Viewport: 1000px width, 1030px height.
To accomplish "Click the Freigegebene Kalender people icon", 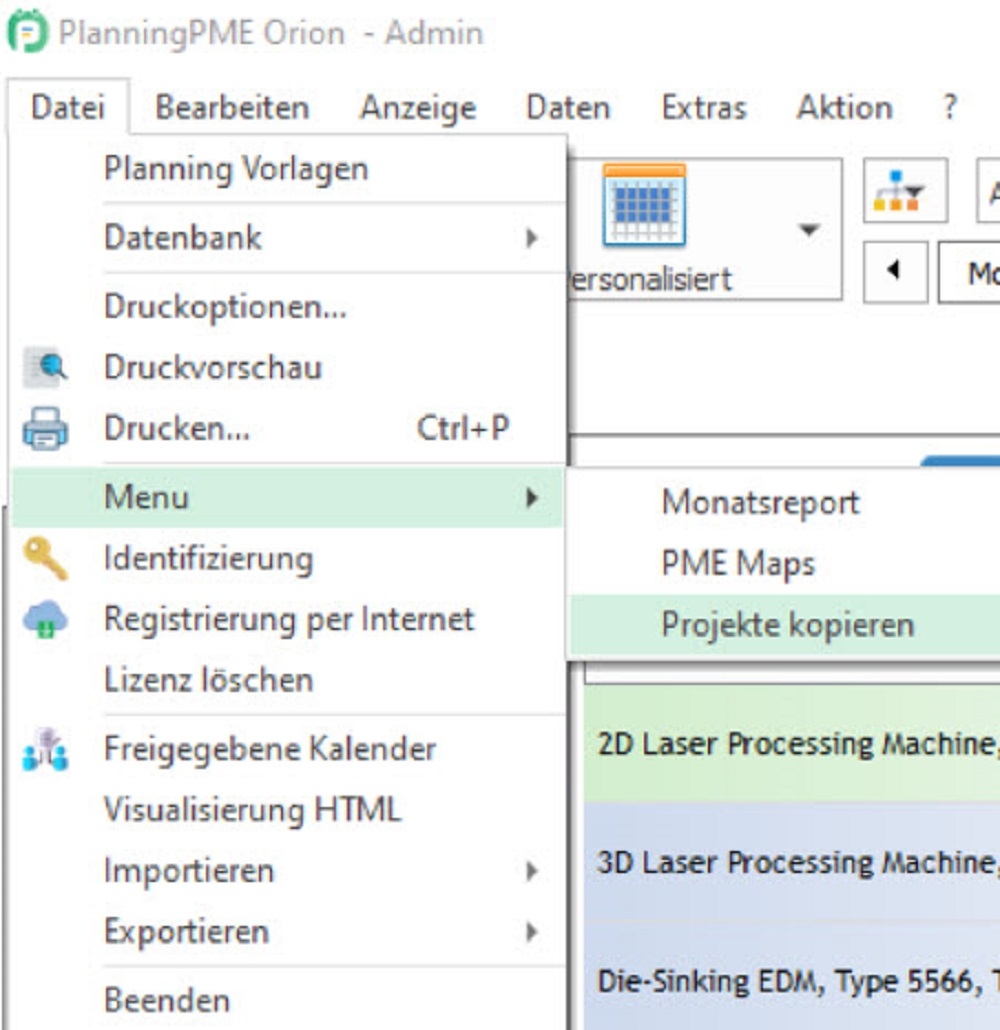I will coord(45,749).
